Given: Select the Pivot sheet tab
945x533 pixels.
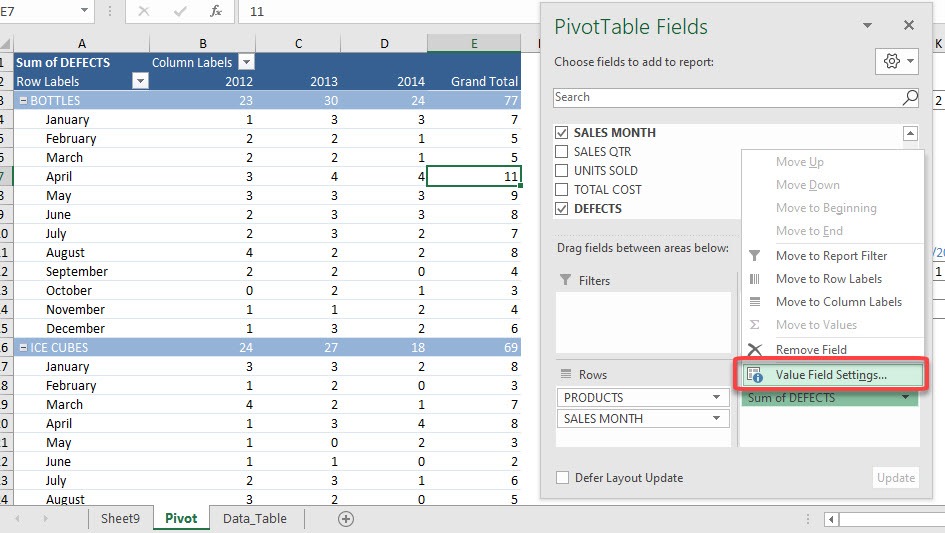Looking at the screenshot, I should coord(181,519).
